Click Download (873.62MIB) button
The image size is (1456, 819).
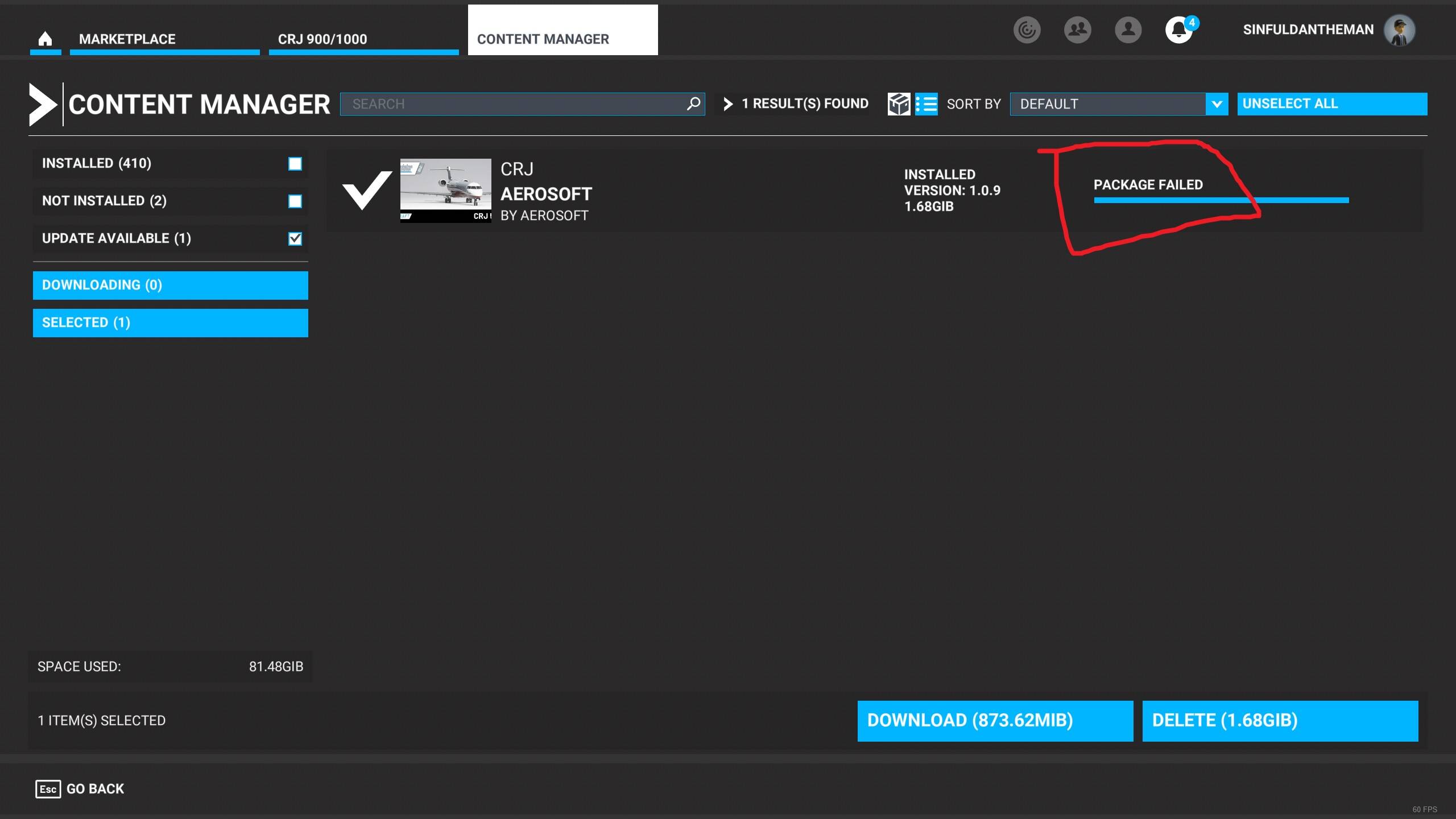995,721
